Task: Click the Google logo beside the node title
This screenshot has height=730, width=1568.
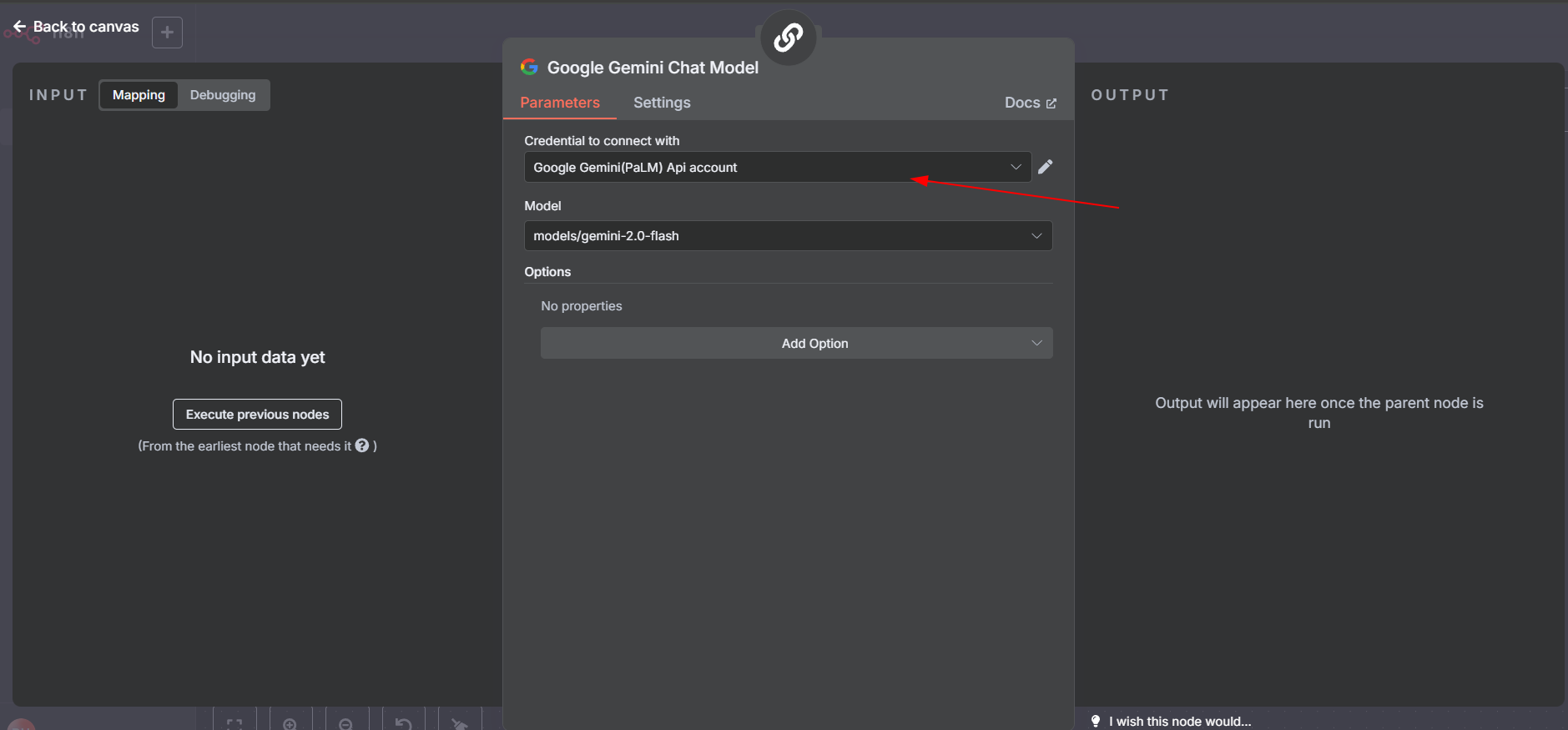Action: 529,67
